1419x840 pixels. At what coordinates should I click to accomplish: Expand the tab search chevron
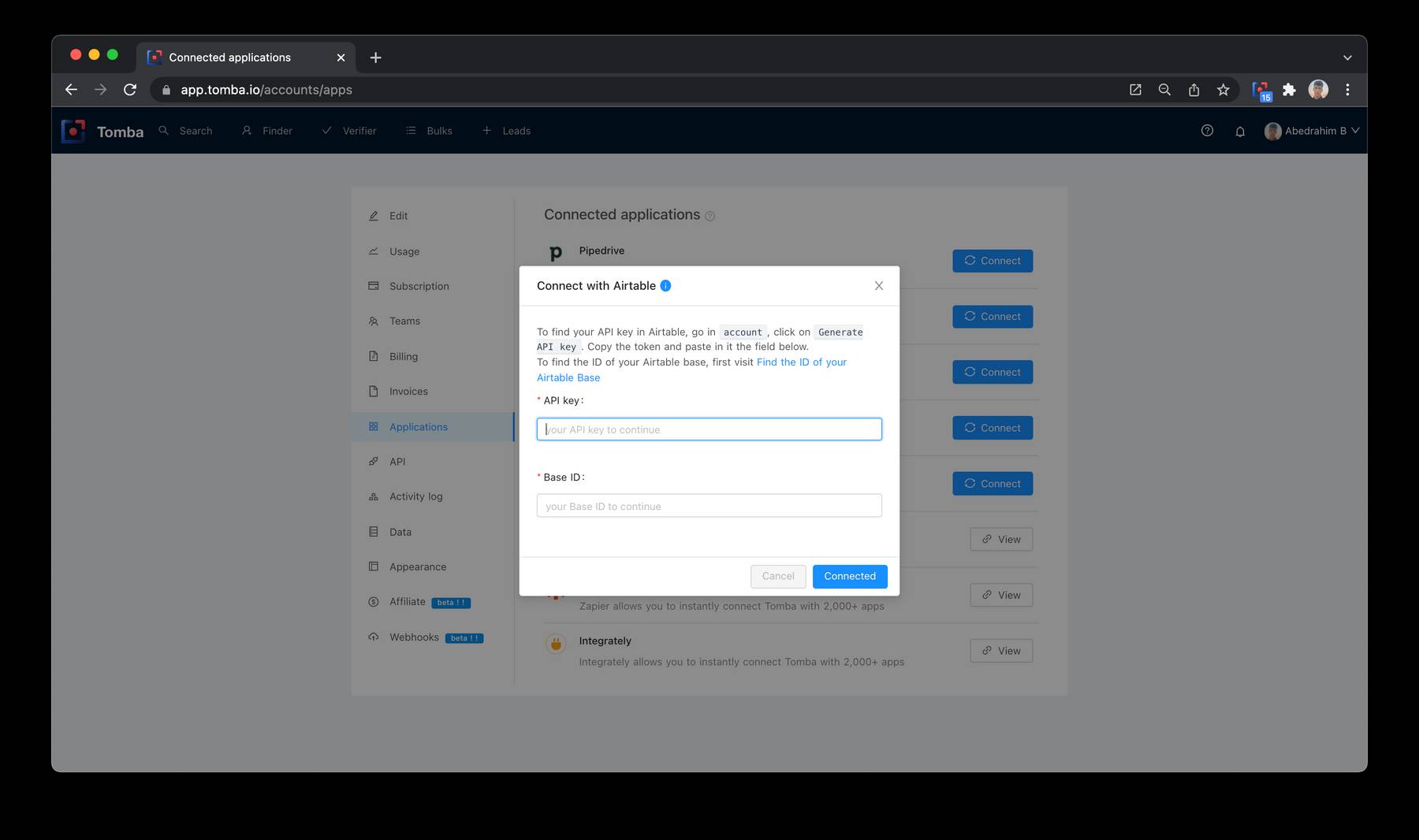click(1347, 58)
